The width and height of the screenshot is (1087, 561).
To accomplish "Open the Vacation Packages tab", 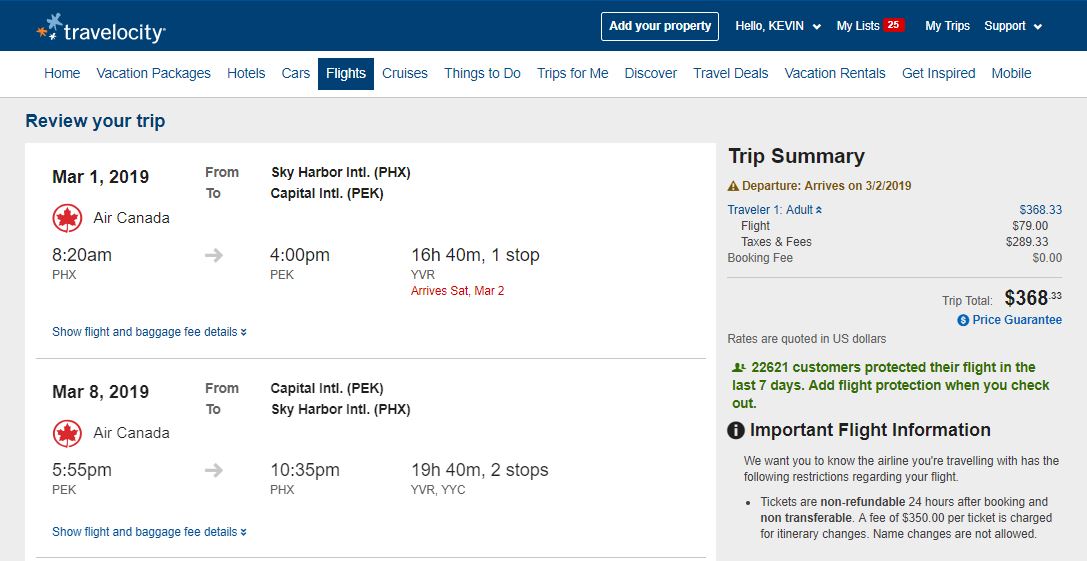I will (x=153, y=73).
